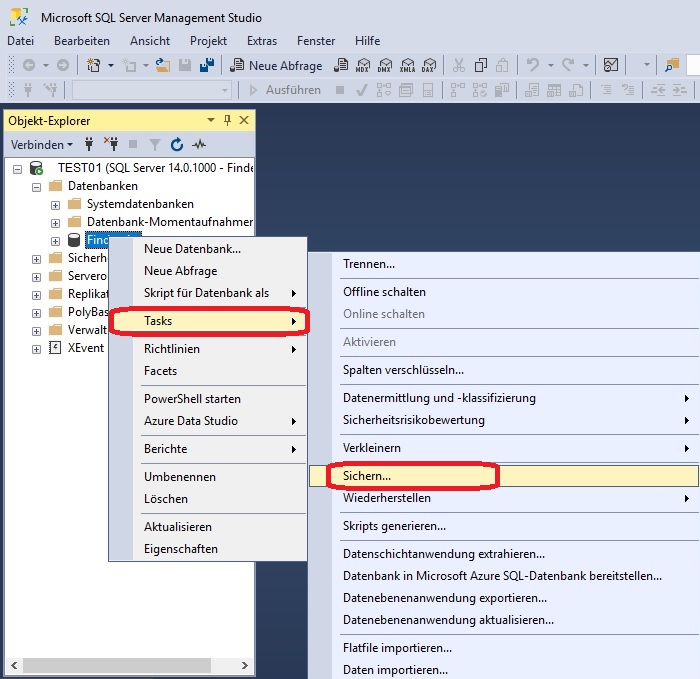Viewport: 700px width, 679px height.
Task: Click the Neue Abfrage toolbar button
Action: 276,66
